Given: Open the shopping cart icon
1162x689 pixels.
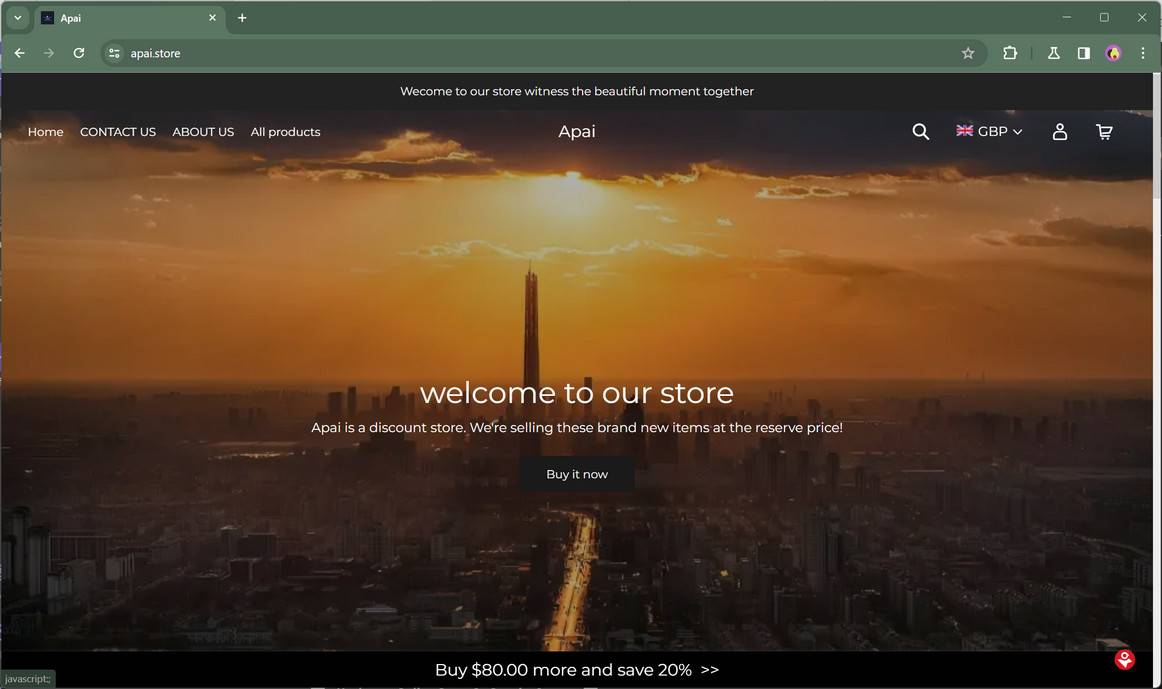Looking at the screenshot, I should (x=1104, y=132).
